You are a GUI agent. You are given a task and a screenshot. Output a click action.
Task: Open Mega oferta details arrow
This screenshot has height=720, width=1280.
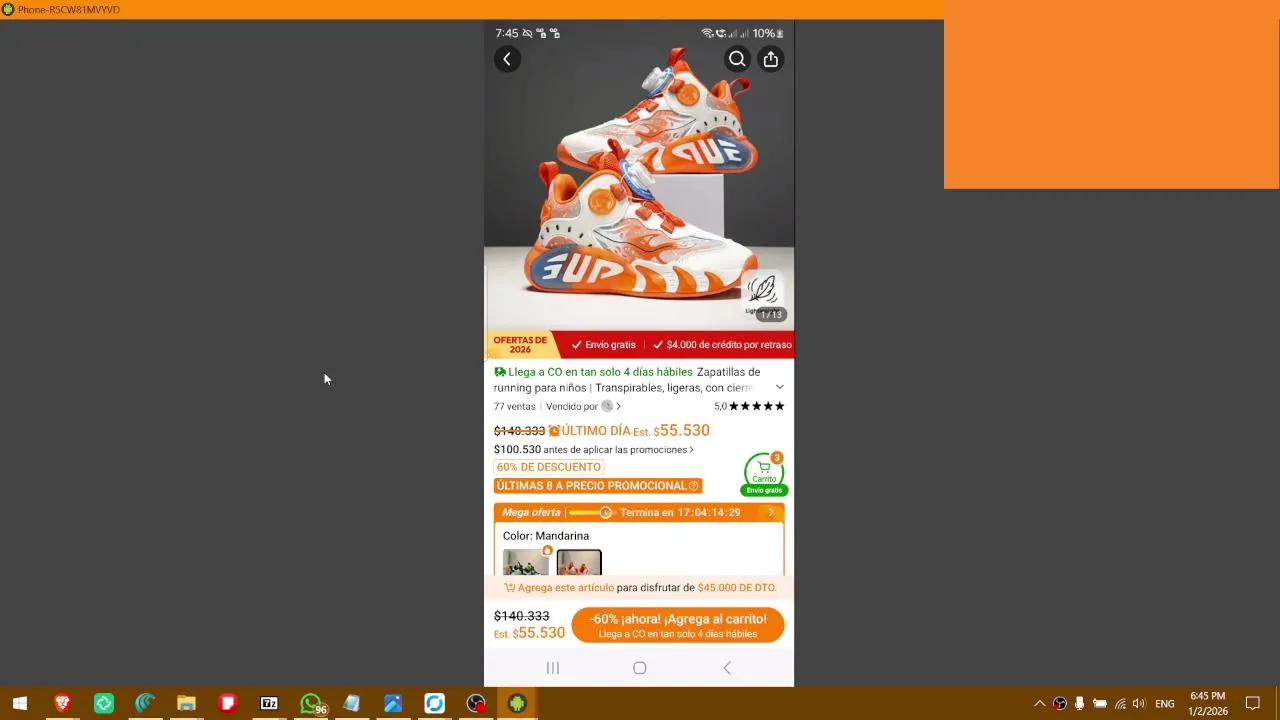coord(771,512)
